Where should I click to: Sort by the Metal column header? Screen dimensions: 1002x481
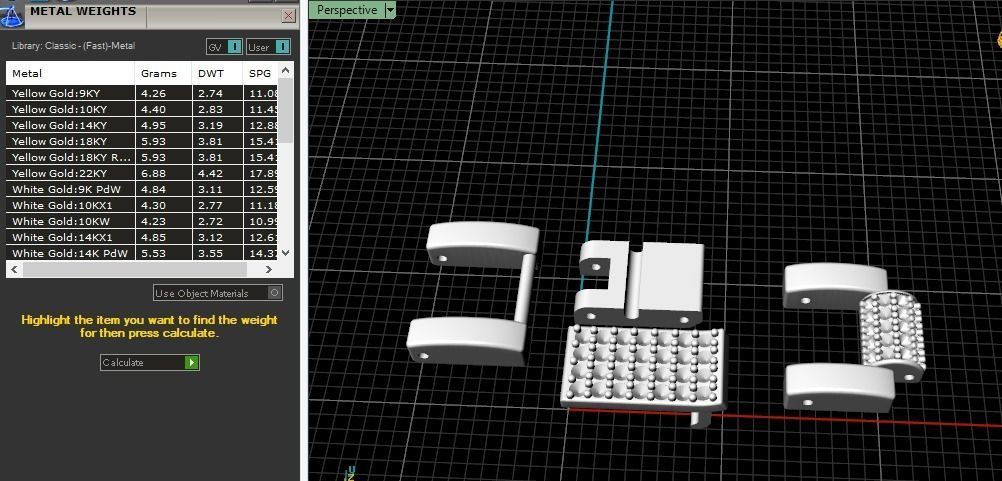(x=70, y=73)
